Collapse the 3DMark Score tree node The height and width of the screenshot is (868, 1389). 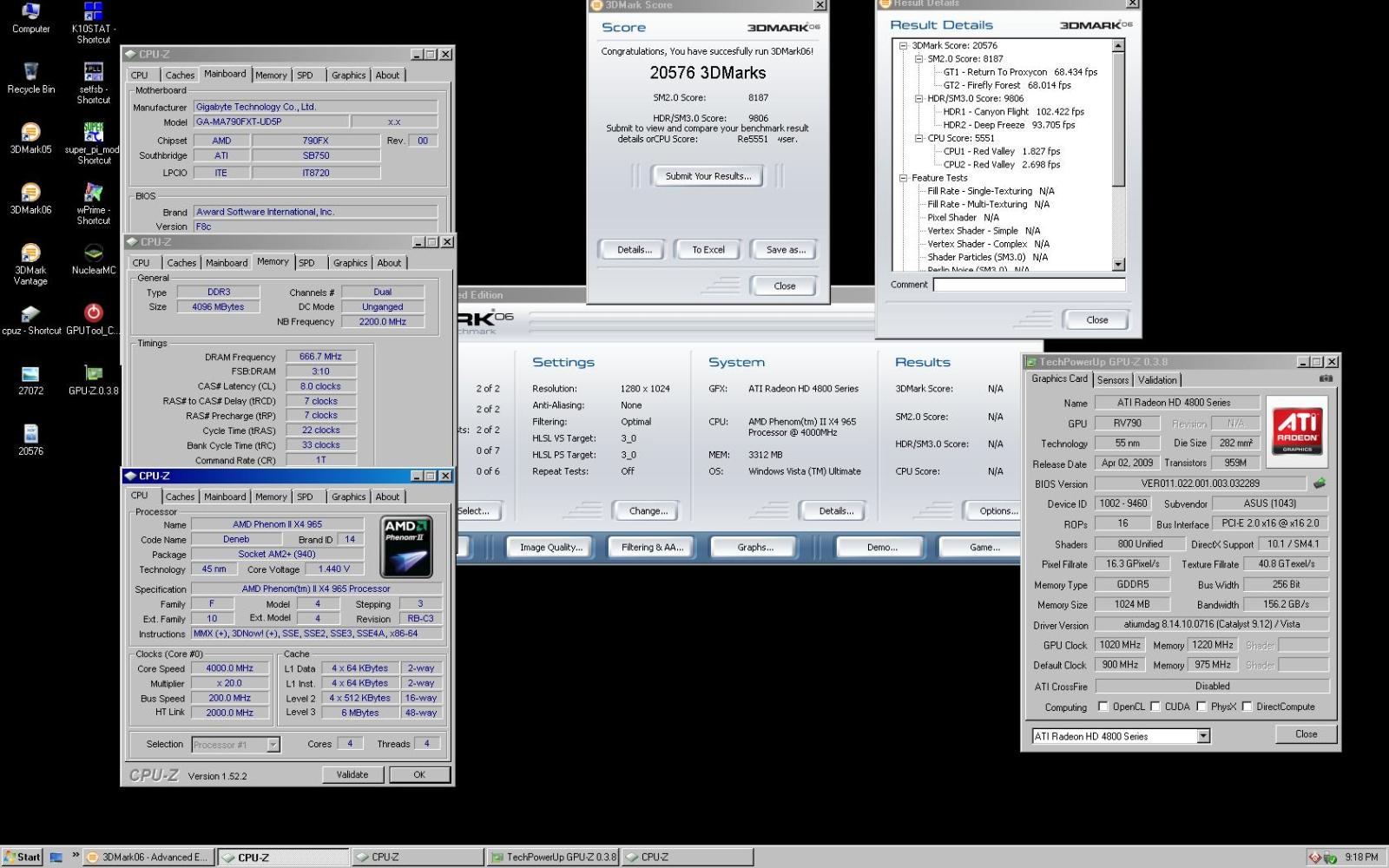coord(903,45)
